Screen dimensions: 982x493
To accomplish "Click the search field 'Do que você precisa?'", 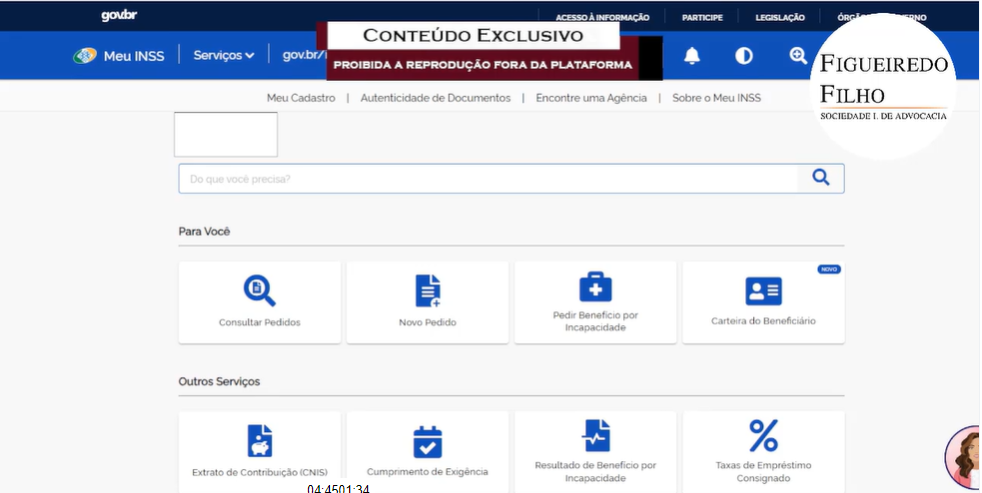I will point(488,179).
